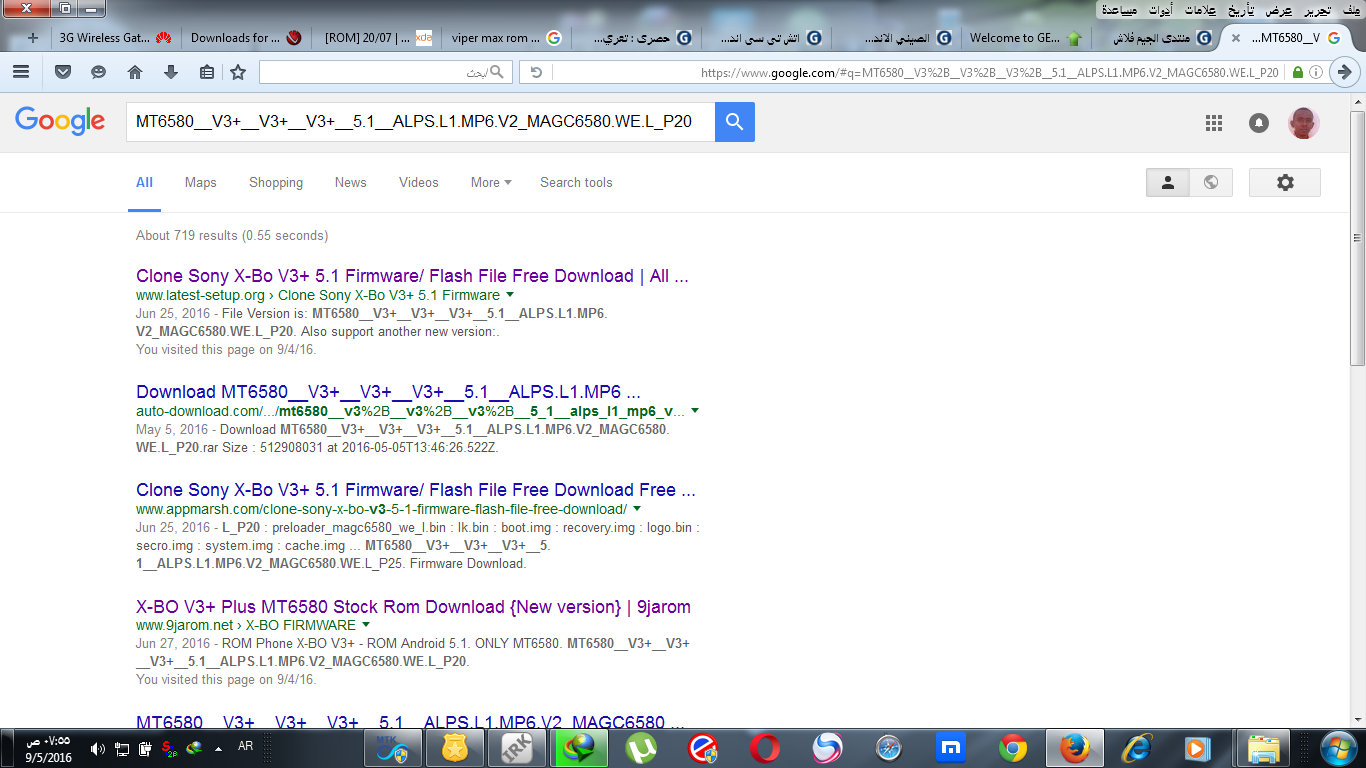1366x768 pixels.
Task: Switch to the Welcome to GE tab
Action: click(1026, 38)
